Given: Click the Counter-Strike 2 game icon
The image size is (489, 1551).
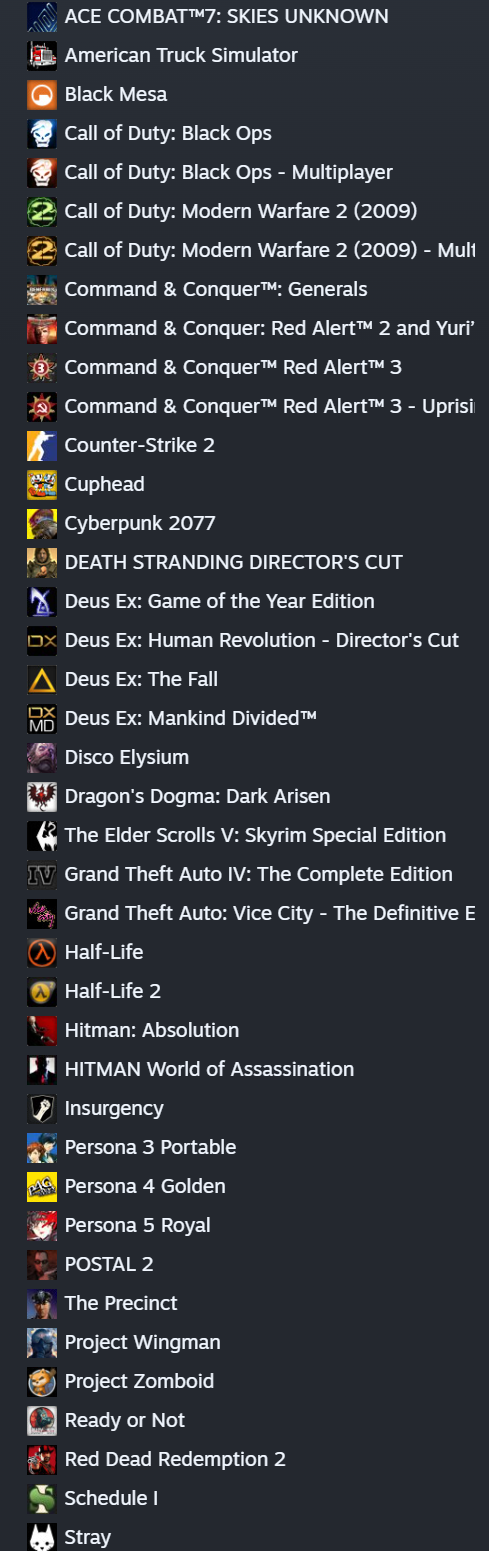Looking at the screenshot, I should 42,446.
